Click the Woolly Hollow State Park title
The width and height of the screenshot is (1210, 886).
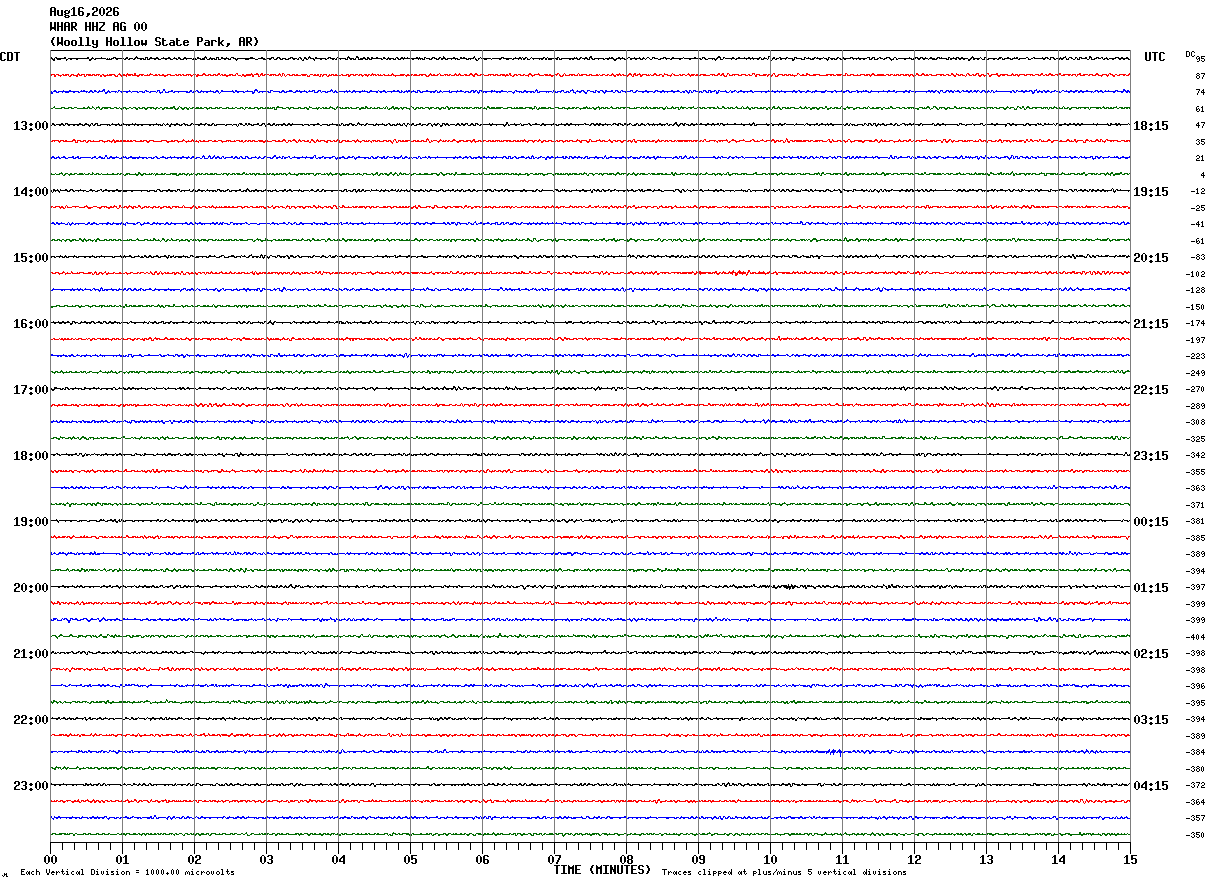[x=154, y=42]
